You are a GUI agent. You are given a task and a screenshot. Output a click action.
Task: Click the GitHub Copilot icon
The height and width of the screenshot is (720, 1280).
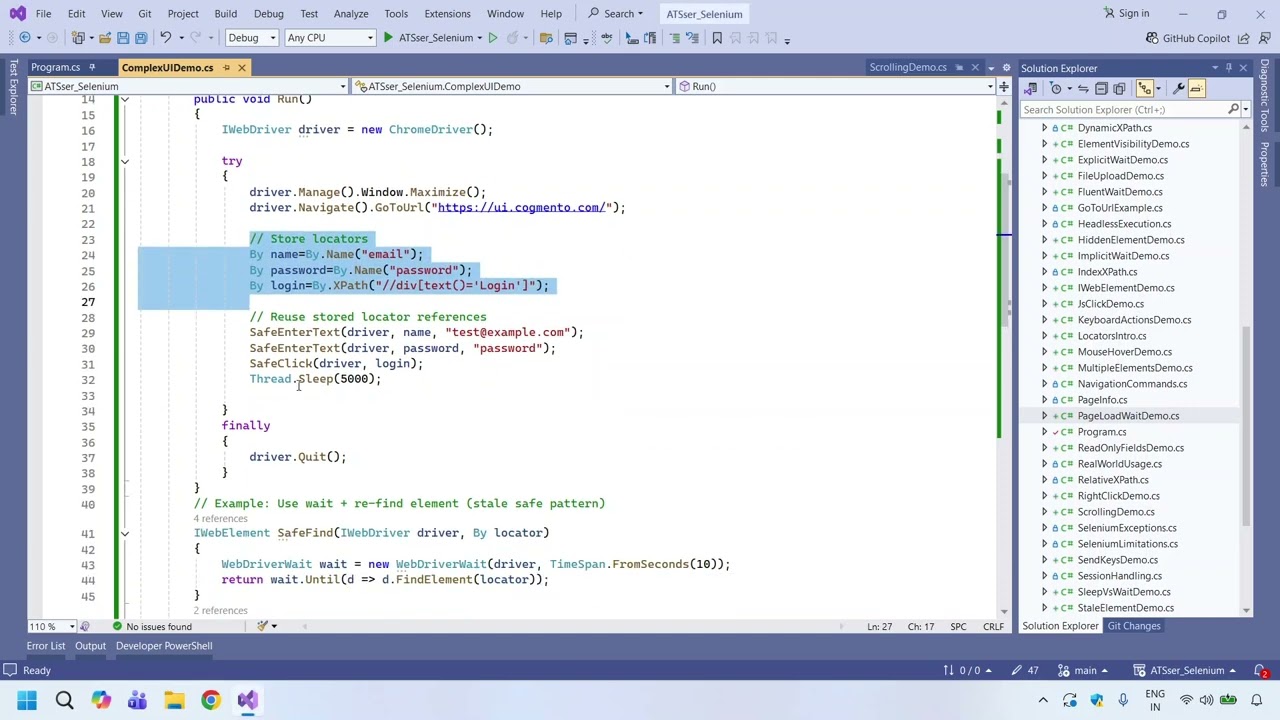(1152, 38)
